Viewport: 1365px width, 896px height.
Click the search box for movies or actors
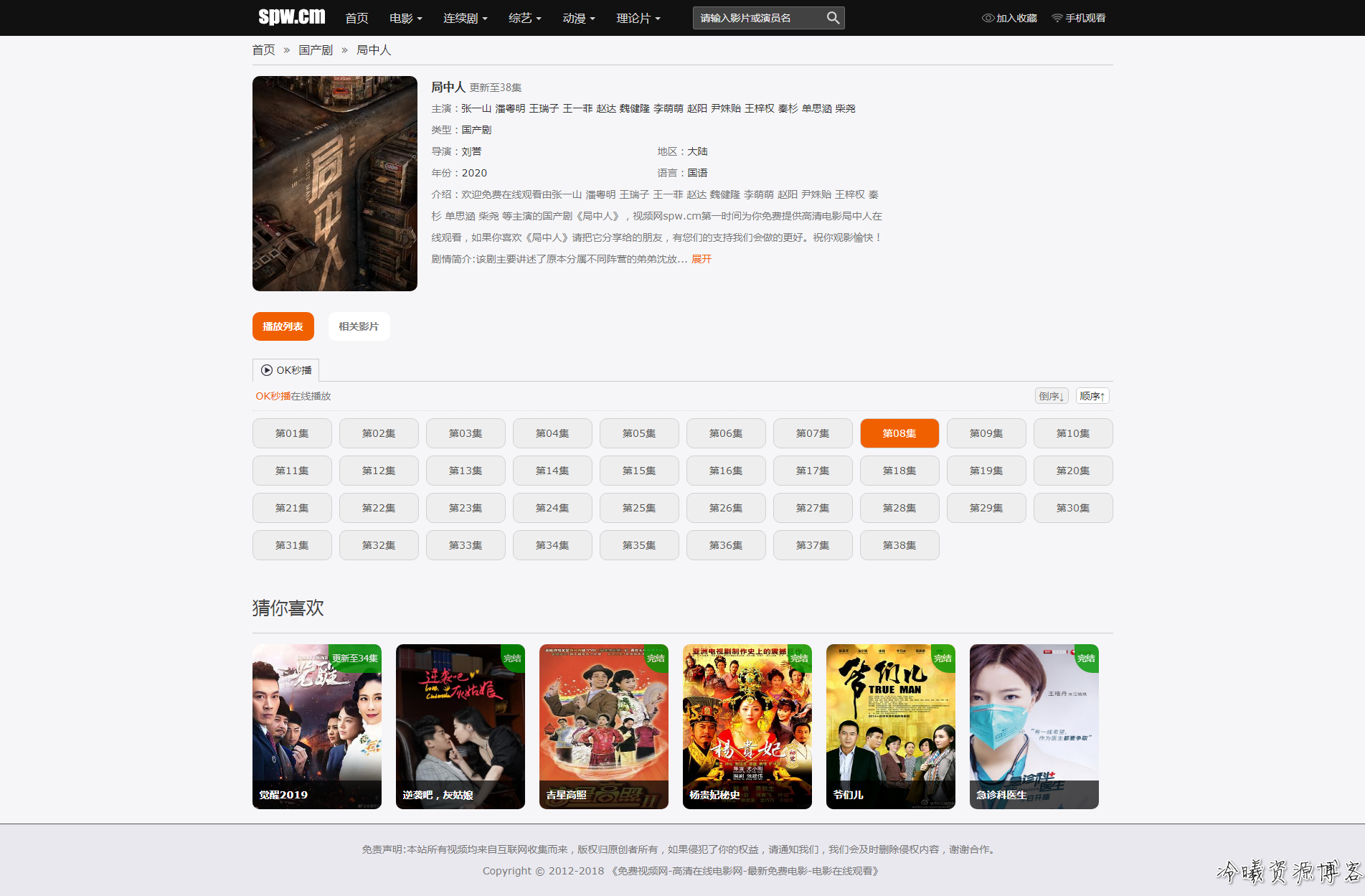[759, 18]
